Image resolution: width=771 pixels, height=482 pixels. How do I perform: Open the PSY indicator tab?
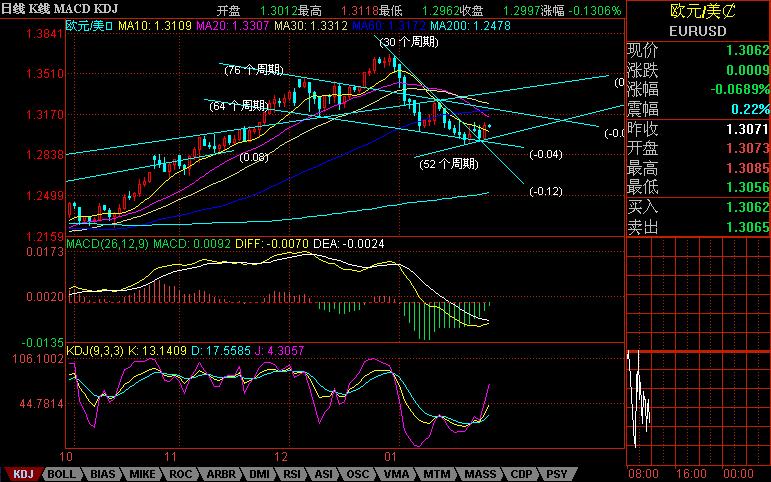(557, 474)
